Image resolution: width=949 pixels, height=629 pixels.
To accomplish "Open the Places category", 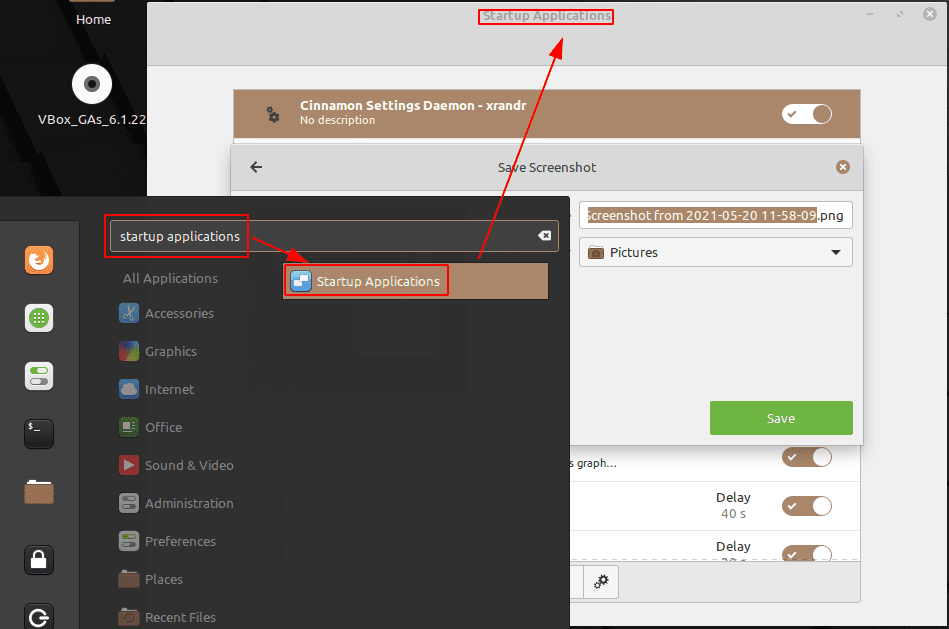I will 151,579.
